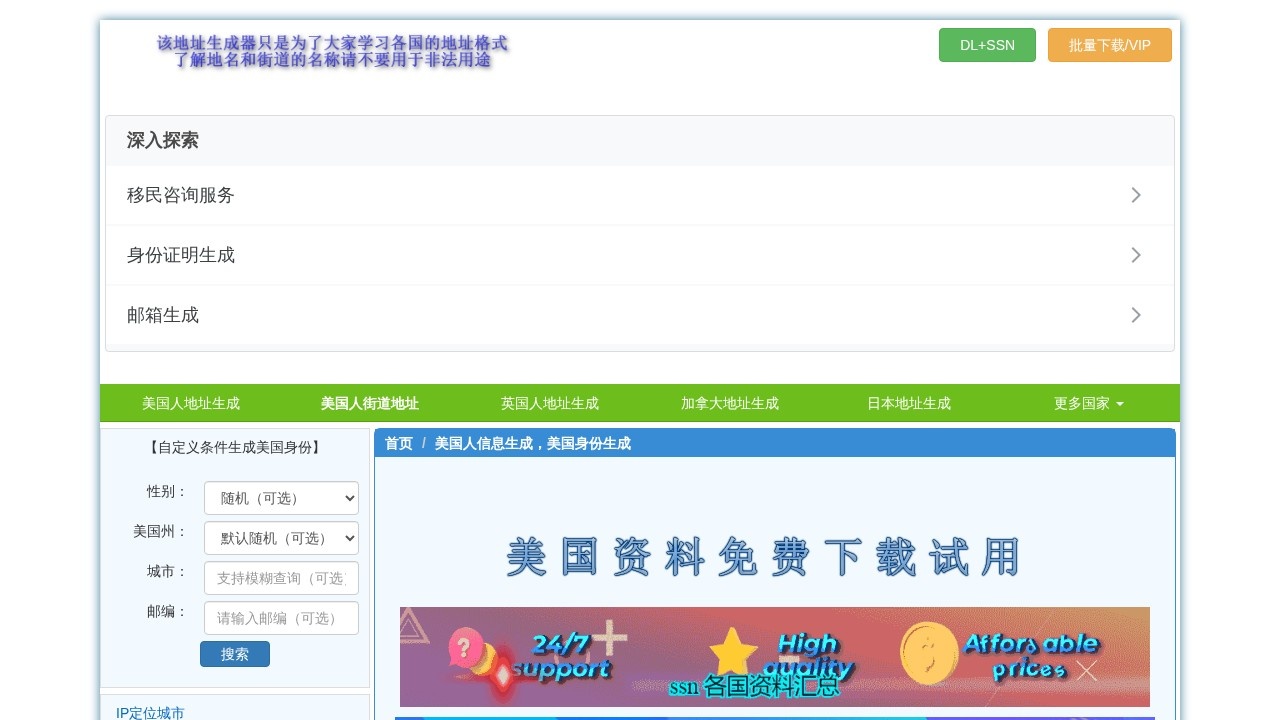Click the 首页 breadcrumb link
Image resolution: width=1280 pixels, height=720 pixels.
click(397, 443)
